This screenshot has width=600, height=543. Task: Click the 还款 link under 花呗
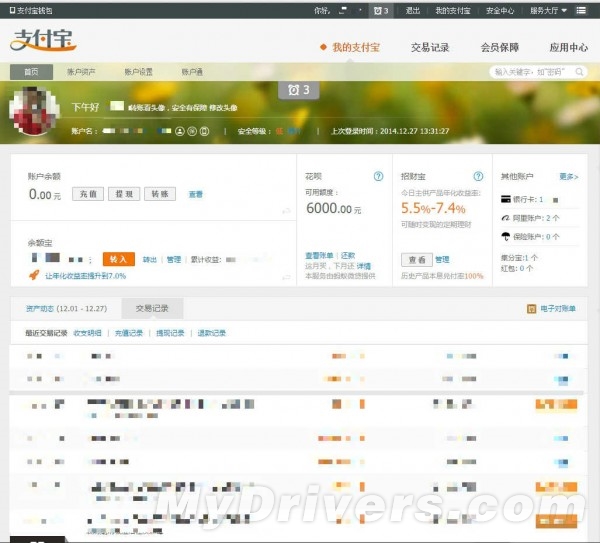click(348, 255)
